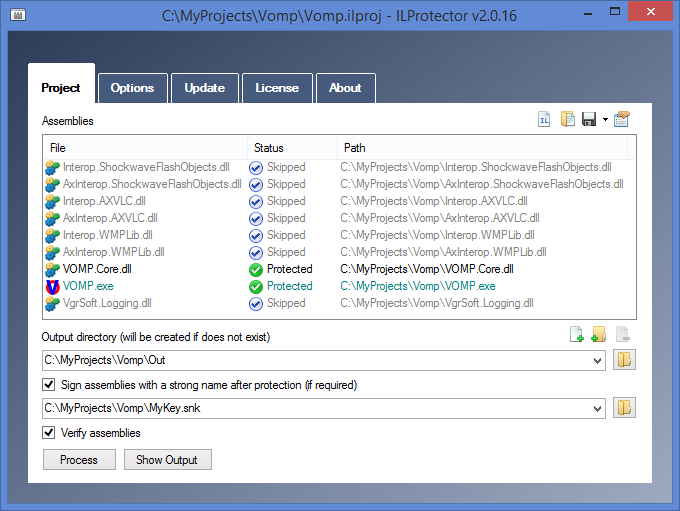Click Protected status text for VOMP.exe

pos(290,286)
